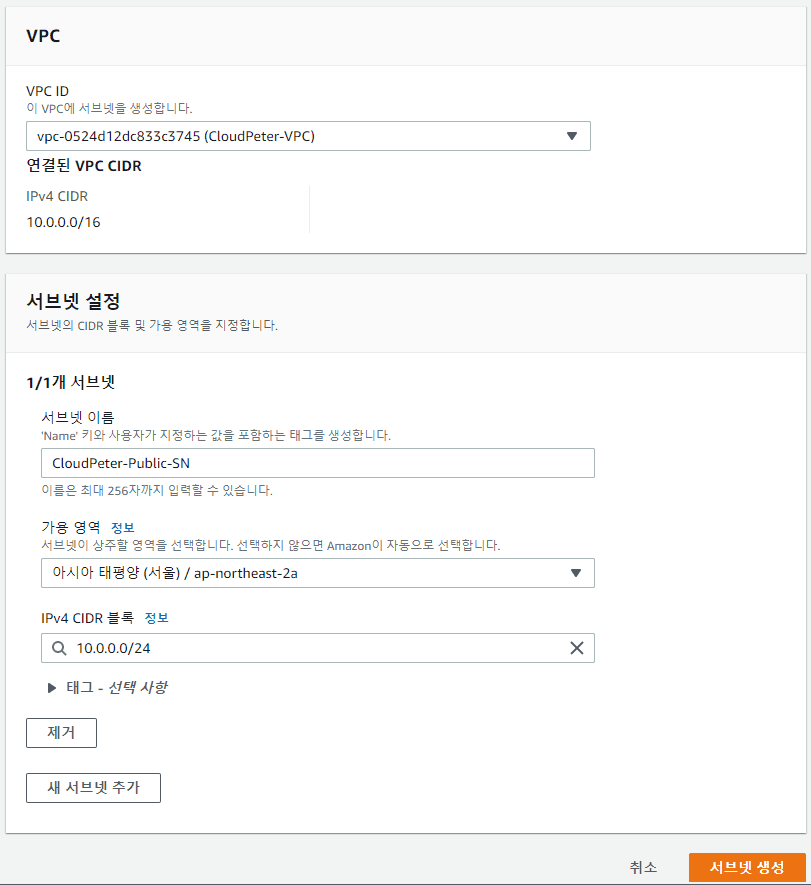
Task: Expand the 태그 section triangle
Action: click(51, 688)
